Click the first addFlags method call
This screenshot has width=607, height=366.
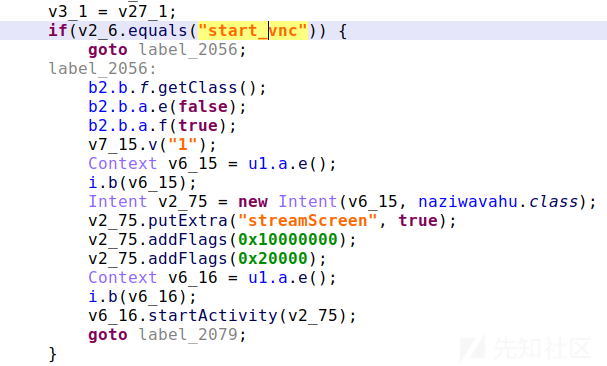pos(188,239)
